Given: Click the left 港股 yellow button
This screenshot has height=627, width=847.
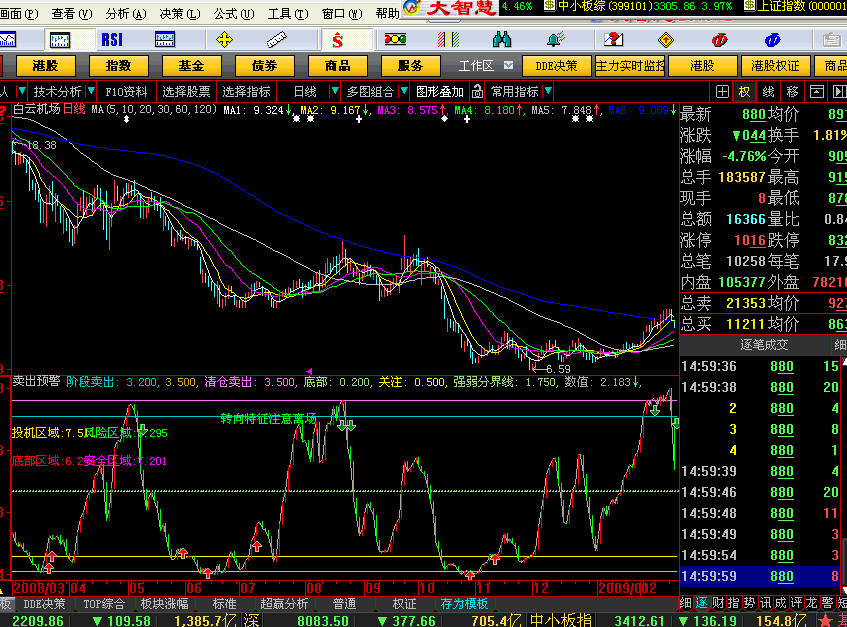Looking at the screenshot, I should coord(45,66).
